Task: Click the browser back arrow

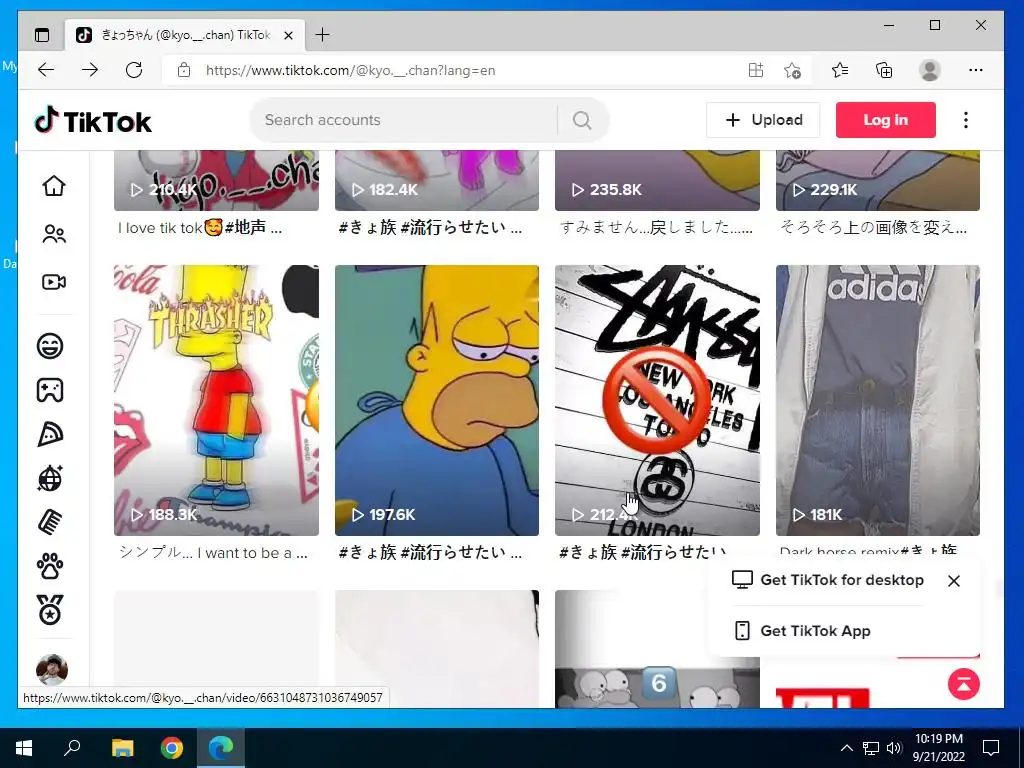Action: pyautogui.click(x=46, y=70)
